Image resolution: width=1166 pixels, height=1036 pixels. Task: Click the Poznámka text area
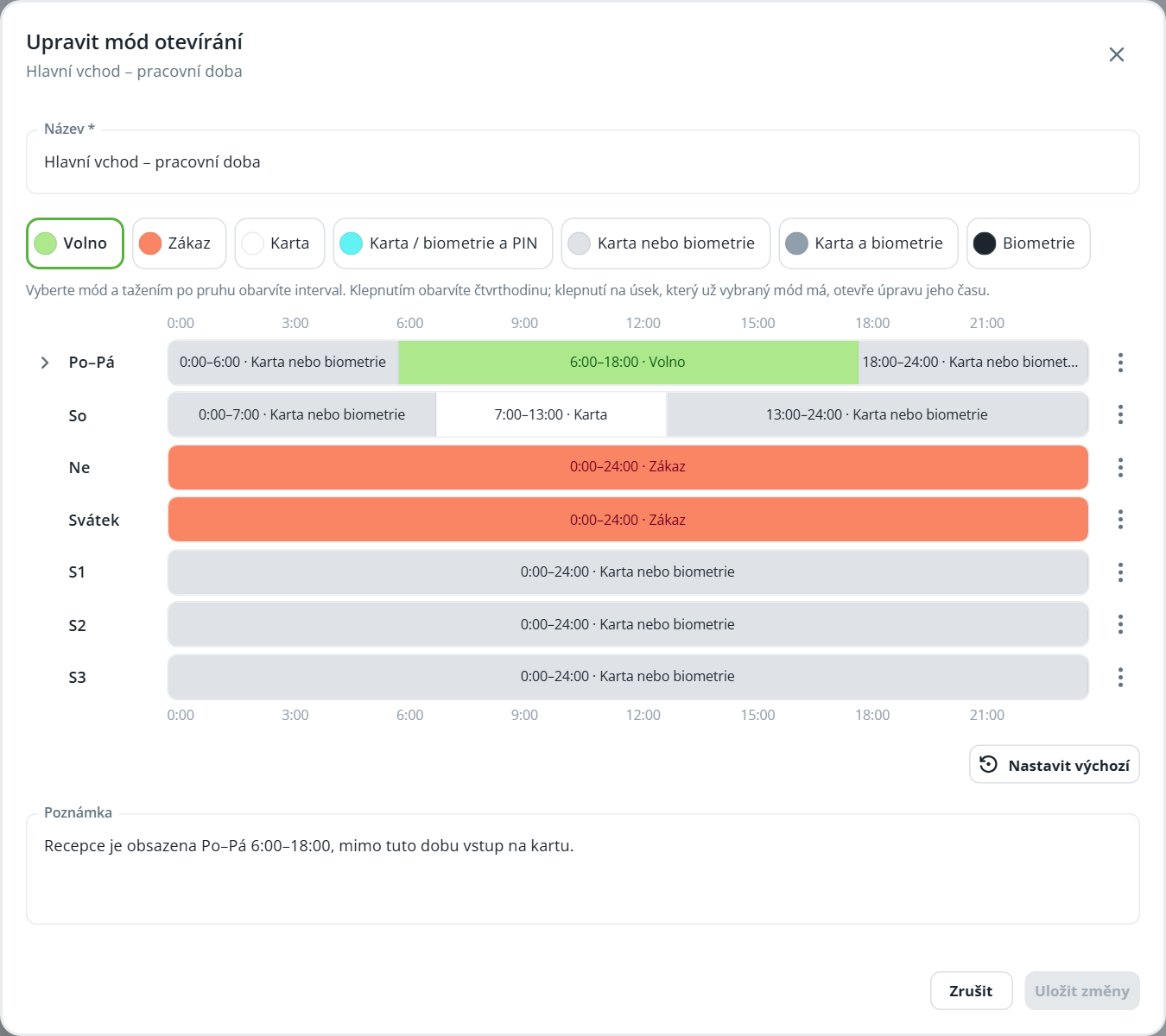point(583,869)
